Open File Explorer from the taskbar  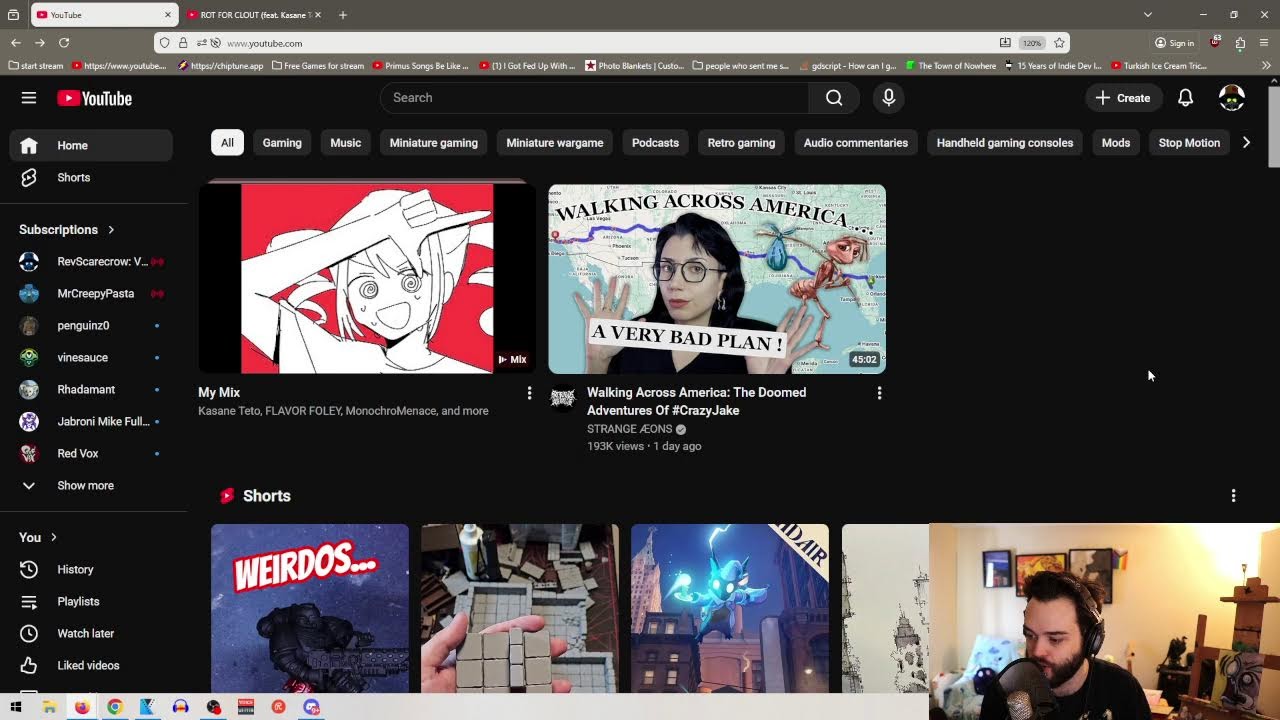pos(49,707)
